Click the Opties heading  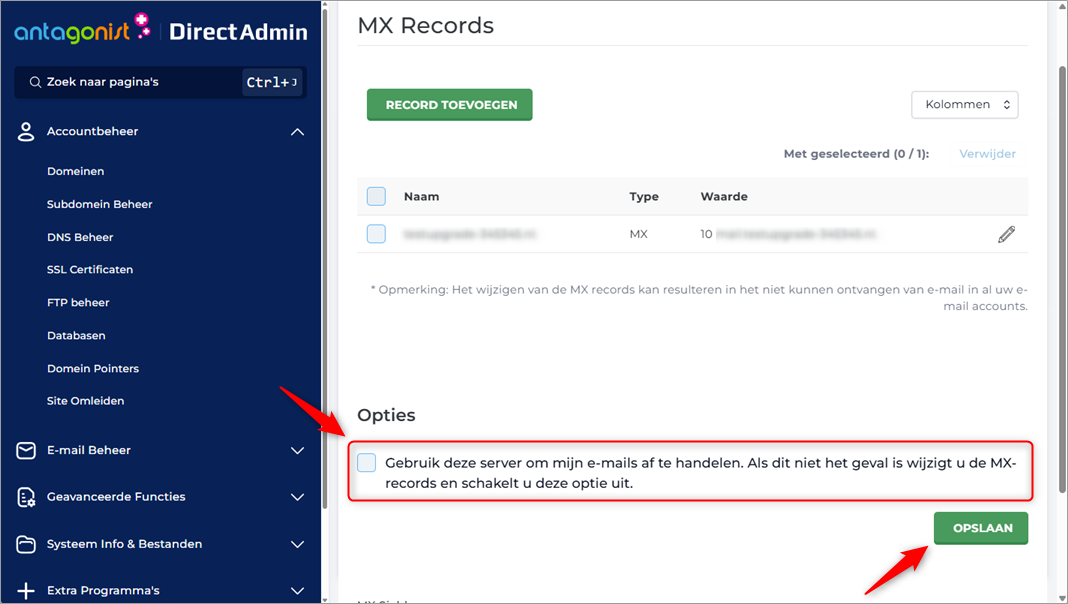pyautogui.click(x=386, y=415)
